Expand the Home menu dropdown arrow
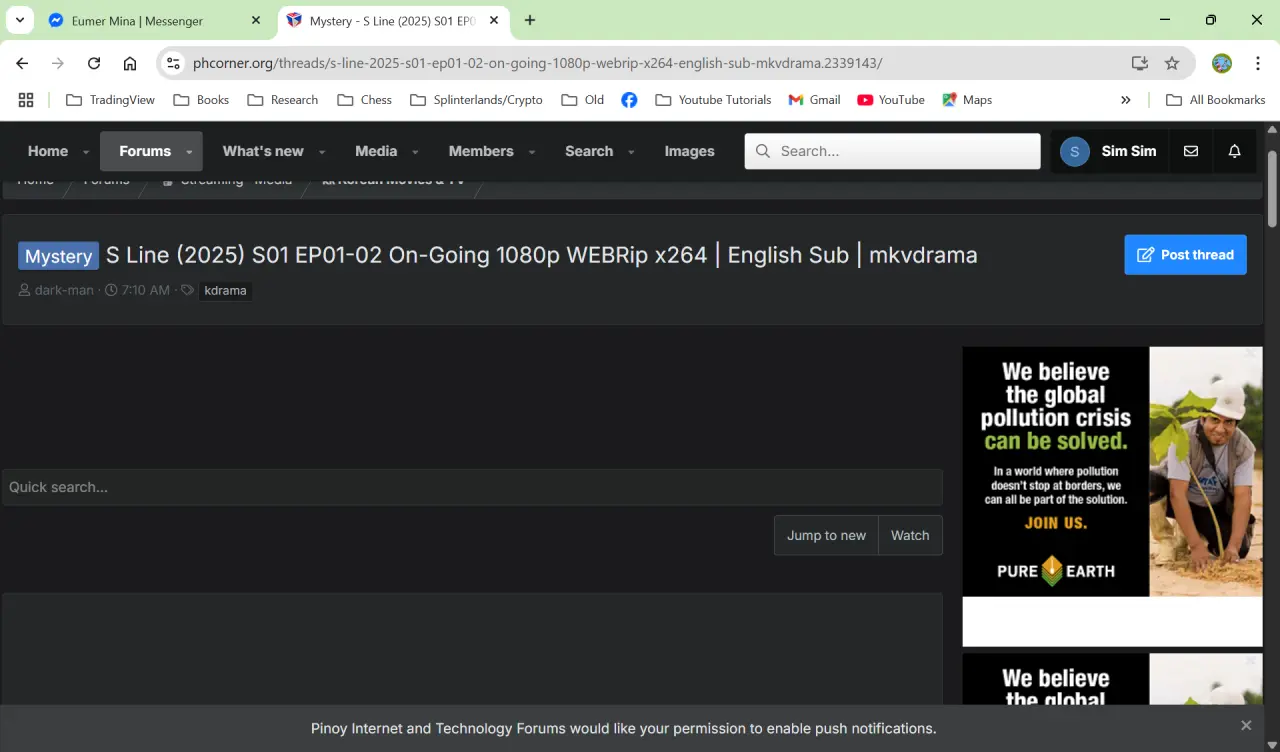Viewport: 1280px width, 752px height. point(86,152)
